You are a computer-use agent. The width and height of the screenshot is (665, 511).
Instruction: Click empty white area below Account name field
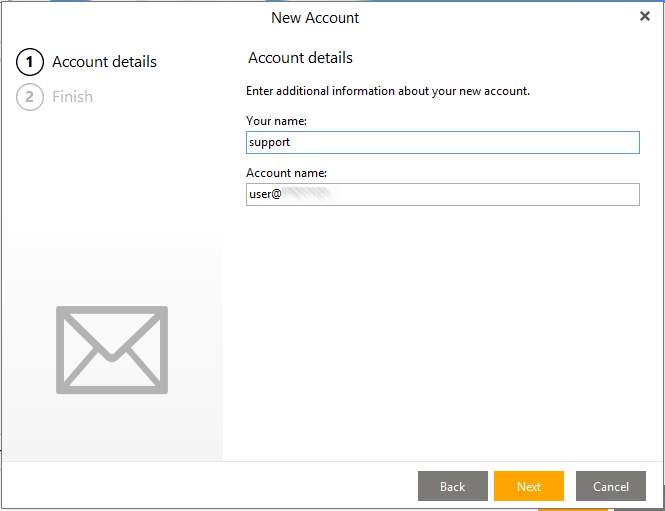[x=442, y=320]
